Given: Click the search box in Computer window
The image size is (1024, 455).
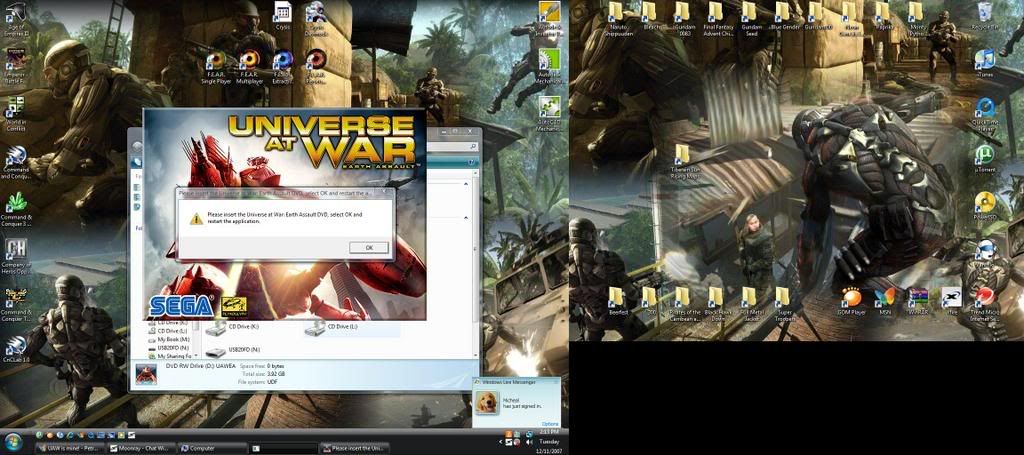Looking at the screenshot, I should 453,149.
